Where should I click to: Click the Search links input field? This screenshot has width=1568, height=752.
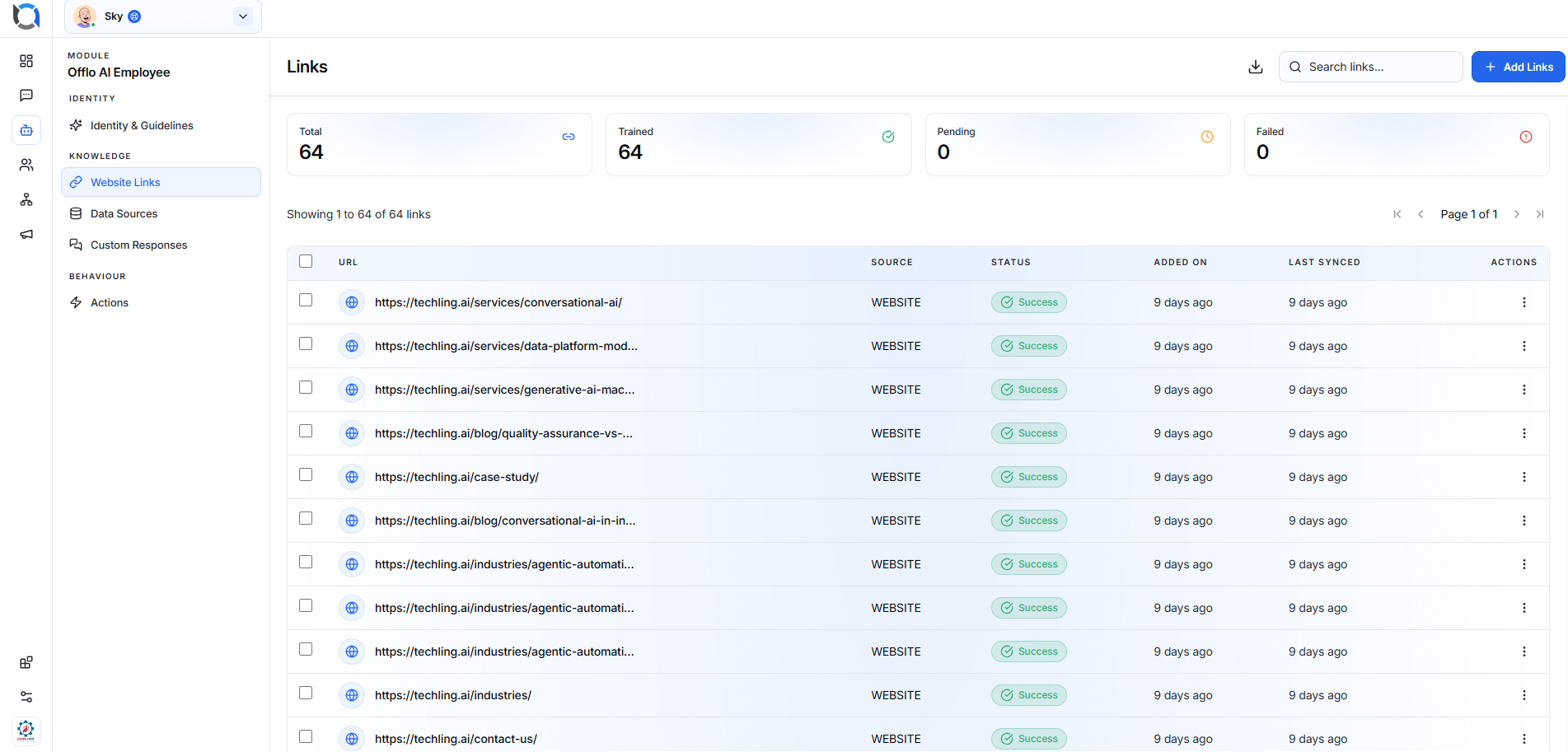1370,67
